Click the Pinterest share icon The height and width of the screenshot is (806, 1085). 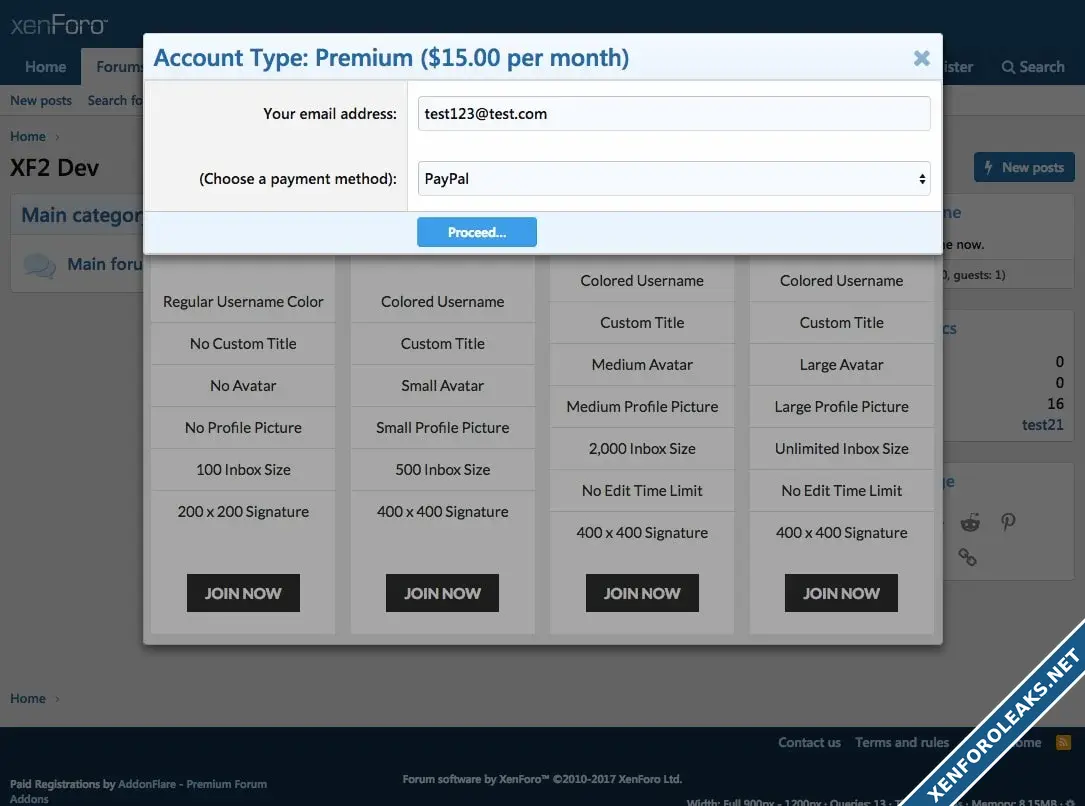click(x=1008, y=522)
